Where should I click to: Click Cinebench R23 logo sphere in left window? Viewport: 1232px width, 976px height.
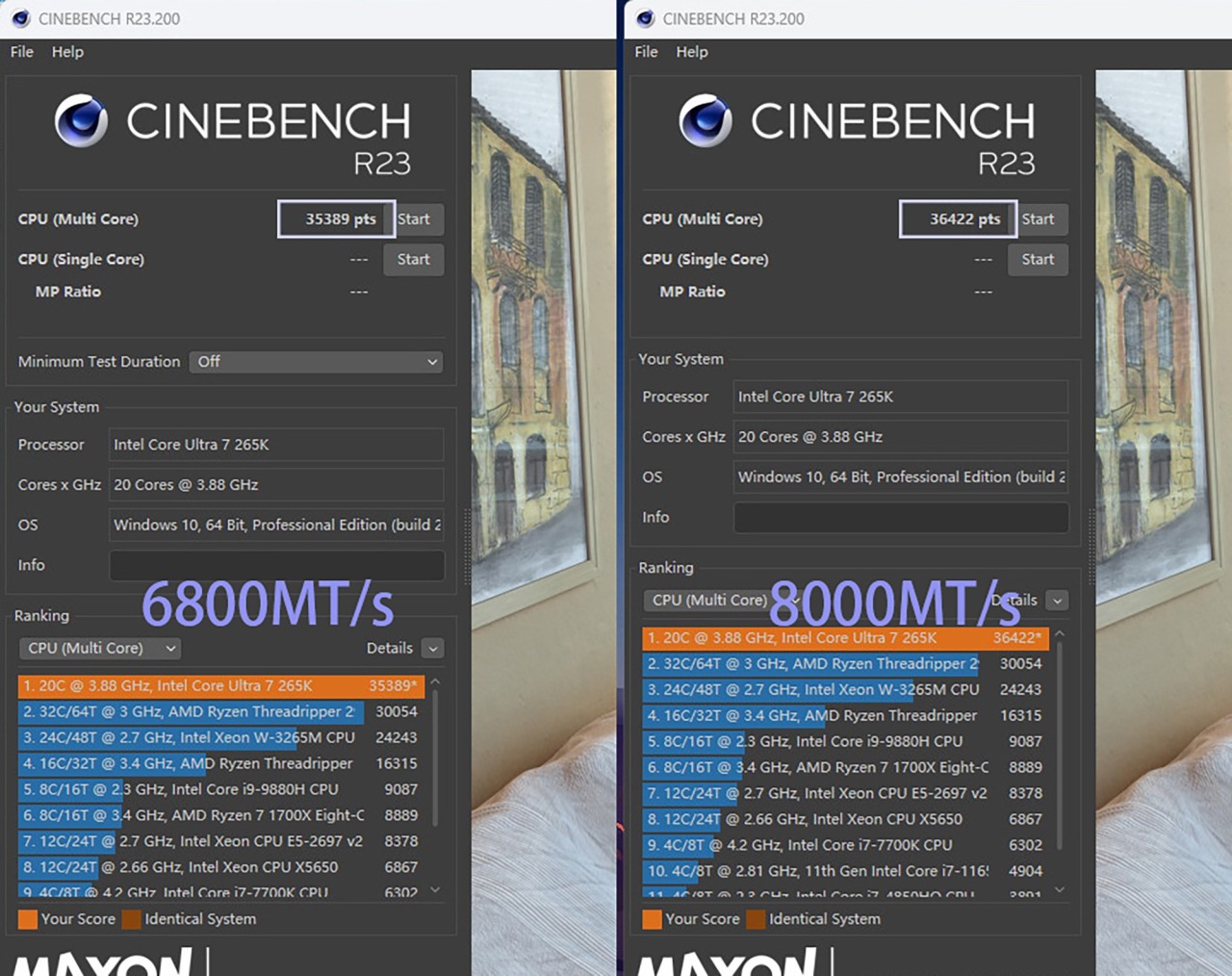pyautogui.click(x=81, y=121)
